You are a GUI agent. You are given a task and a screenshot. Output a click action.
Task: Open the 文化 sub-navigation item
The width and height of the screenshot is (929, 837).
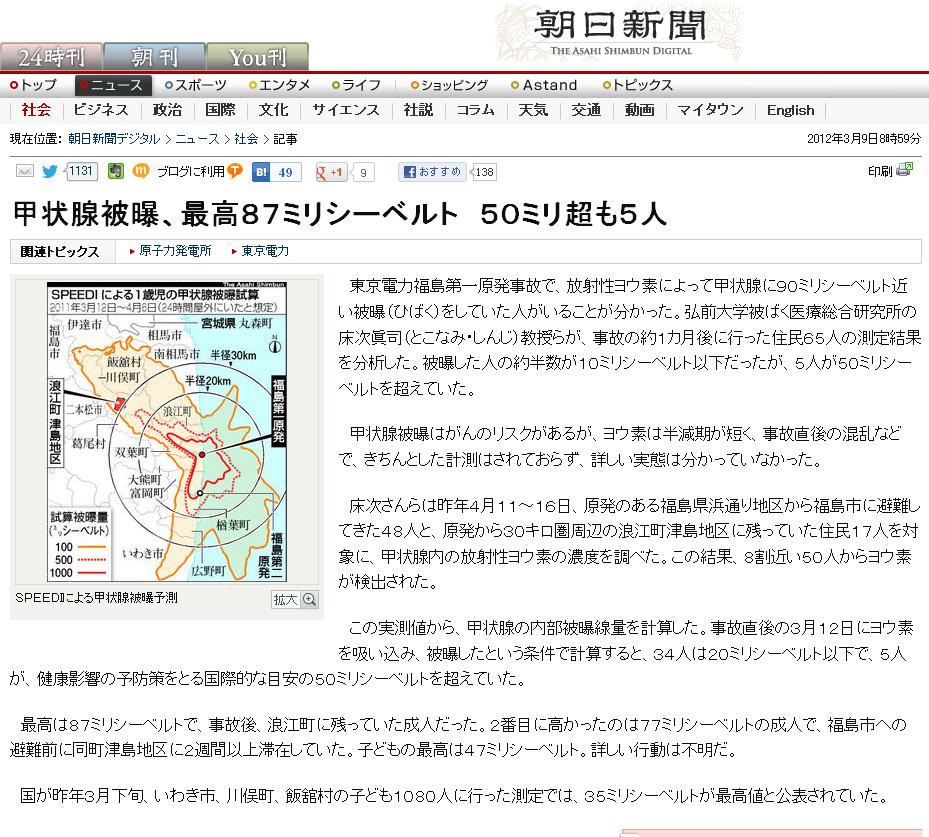[273, 110]
